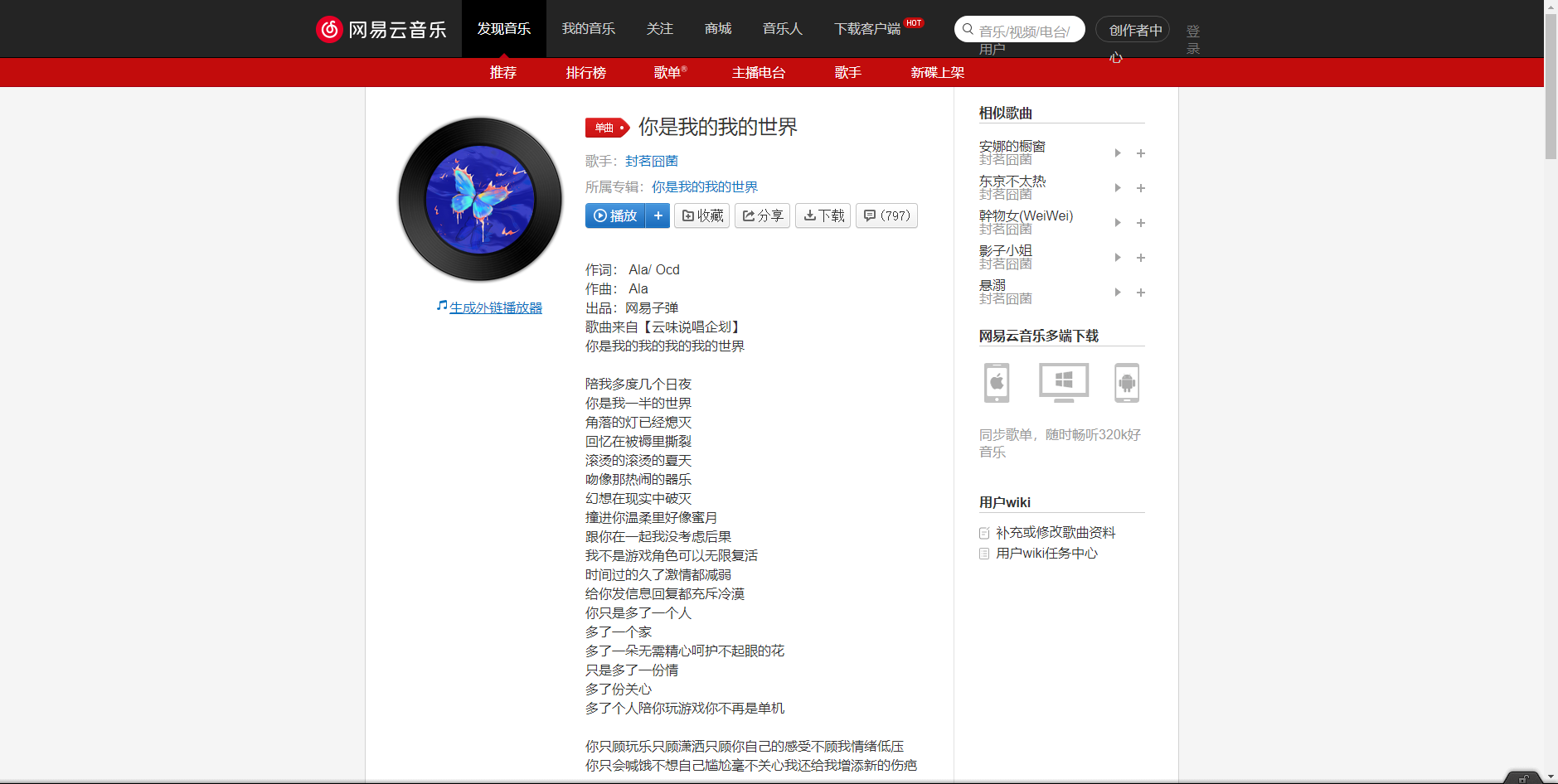The width and height of the screenshot is (1558, 784).
Task: Open the 歌手 section in the red navigation
Action: (847, 72)
